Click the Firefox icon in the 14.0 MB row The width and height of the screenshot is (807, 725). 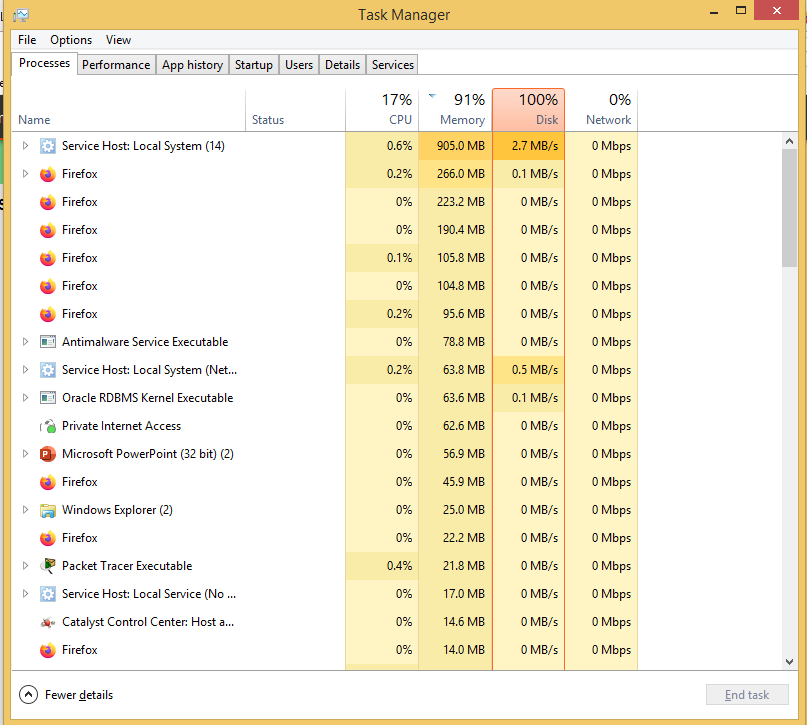(x=48, y=650)
